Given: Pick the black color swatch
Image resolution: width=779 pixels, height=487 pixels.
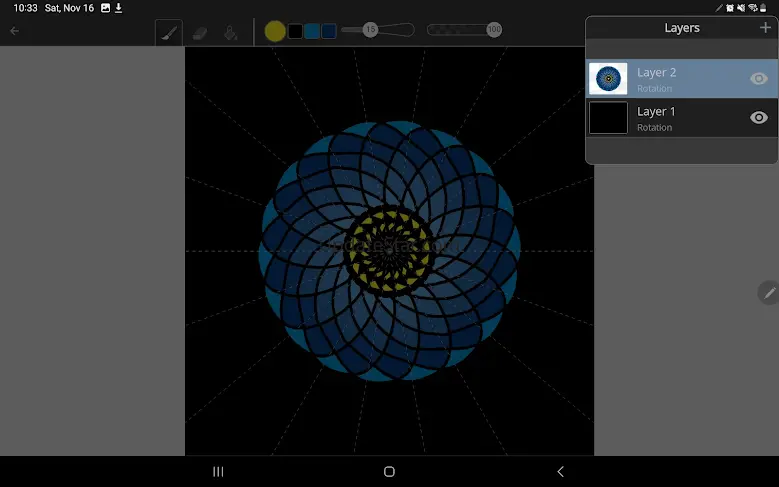Looking at the screenshot, I should click(295, 31).
